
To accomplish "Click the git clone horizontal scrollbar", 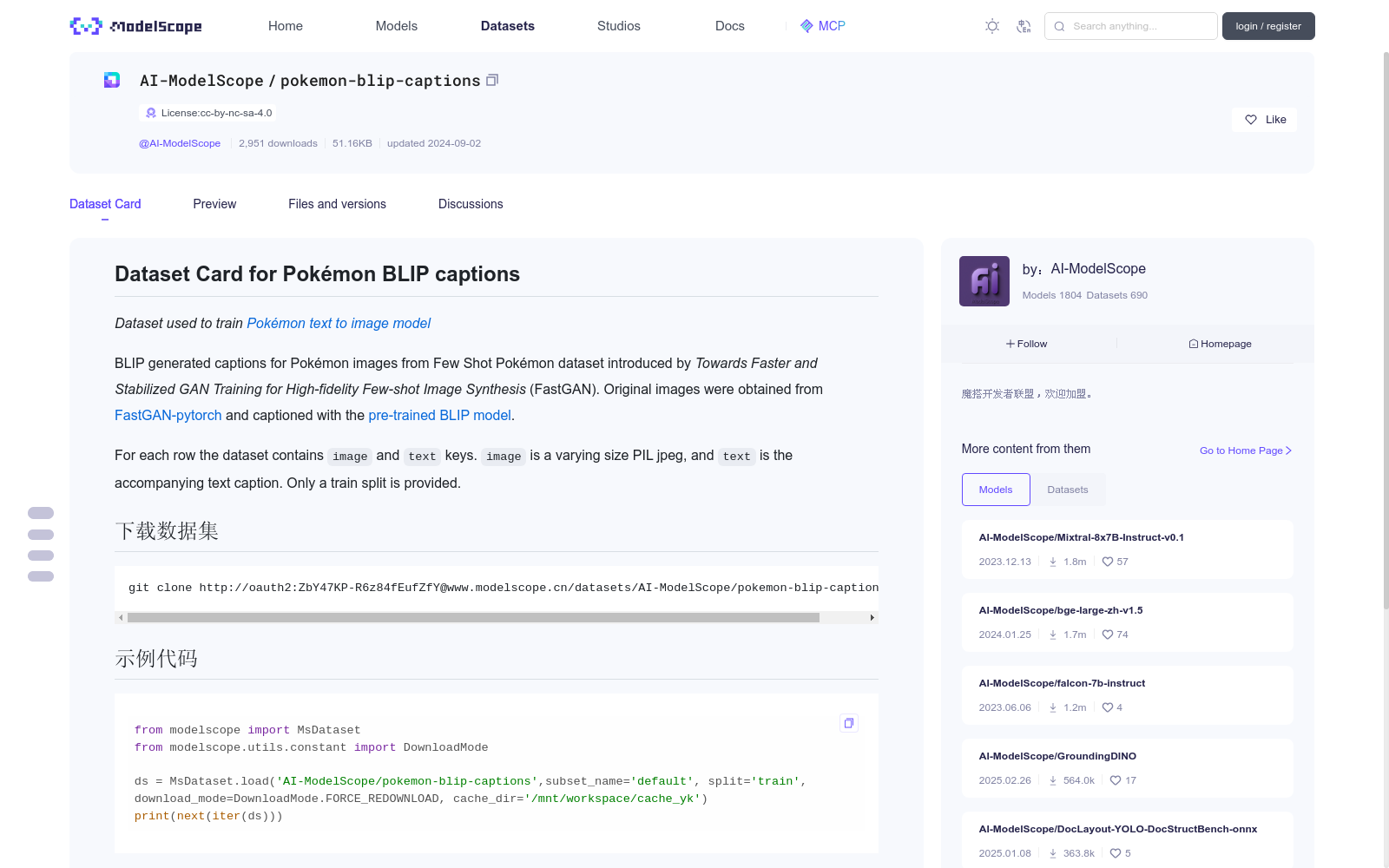I will pyautogui.click(x=473, y=617).
